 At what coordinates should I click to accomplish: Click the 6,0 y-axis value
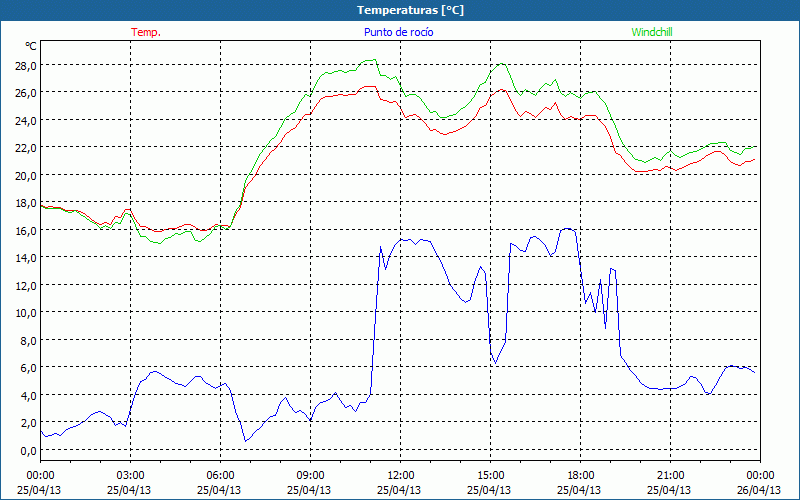tap(29, 368)
